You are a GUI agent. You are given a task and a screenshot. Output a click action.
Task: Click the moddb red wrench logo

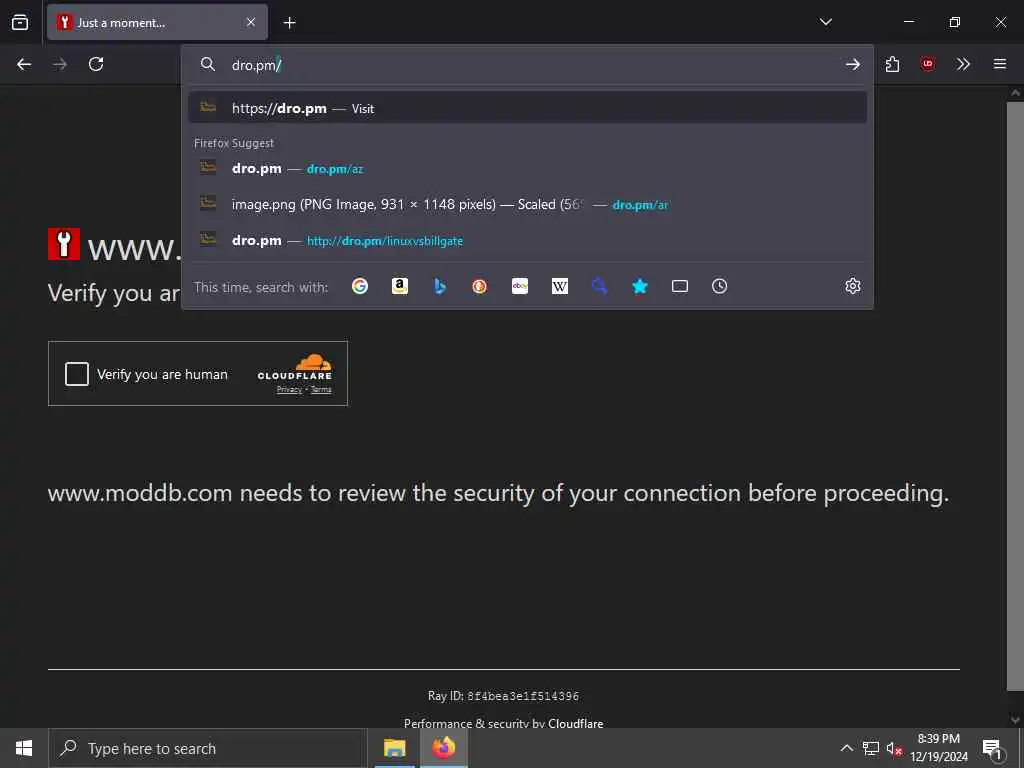click(x=64, y=244)
